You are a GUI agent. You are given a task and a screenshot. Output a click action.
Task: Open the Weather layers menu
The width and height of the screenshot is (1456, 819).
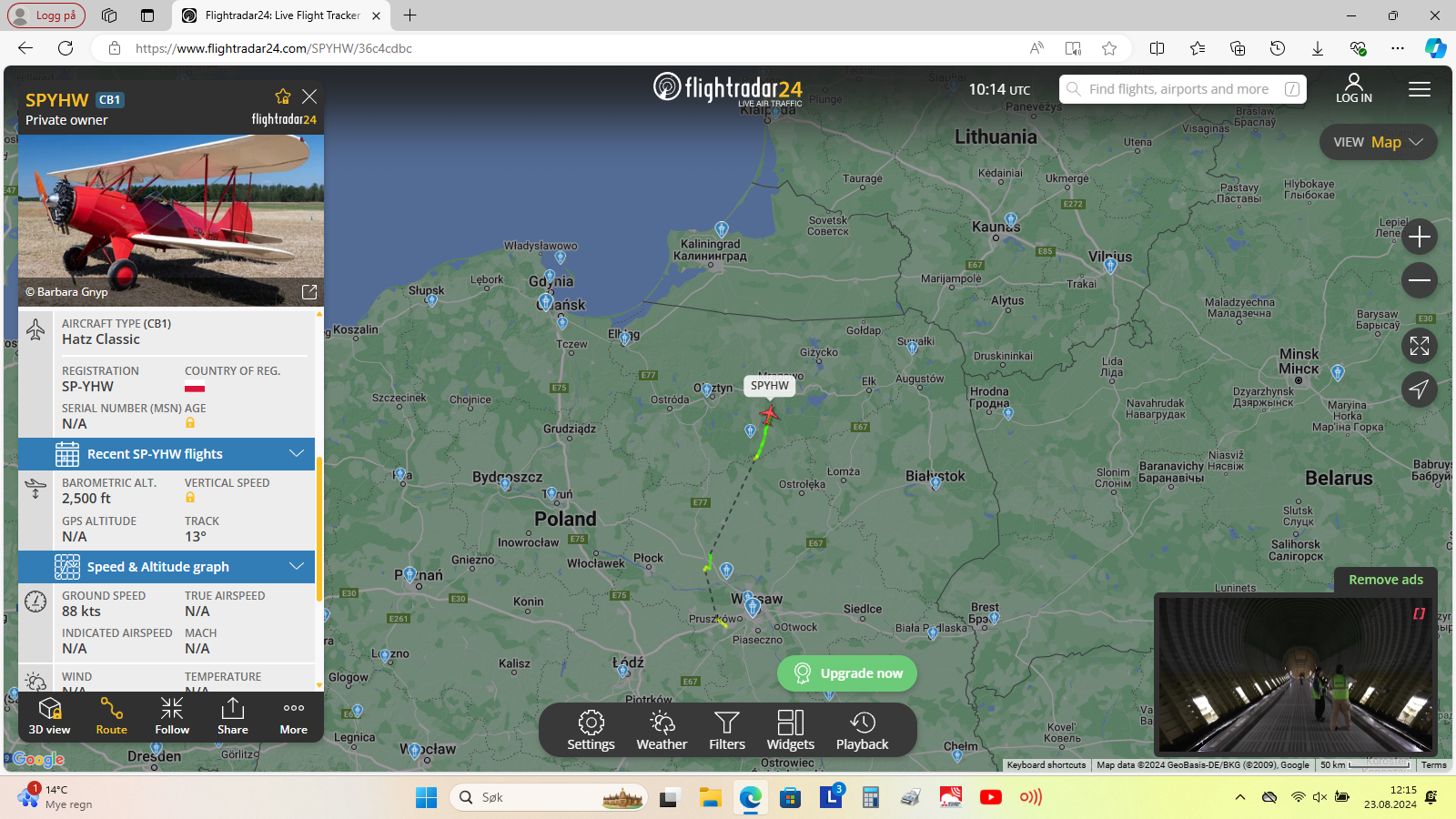point(662,730)
